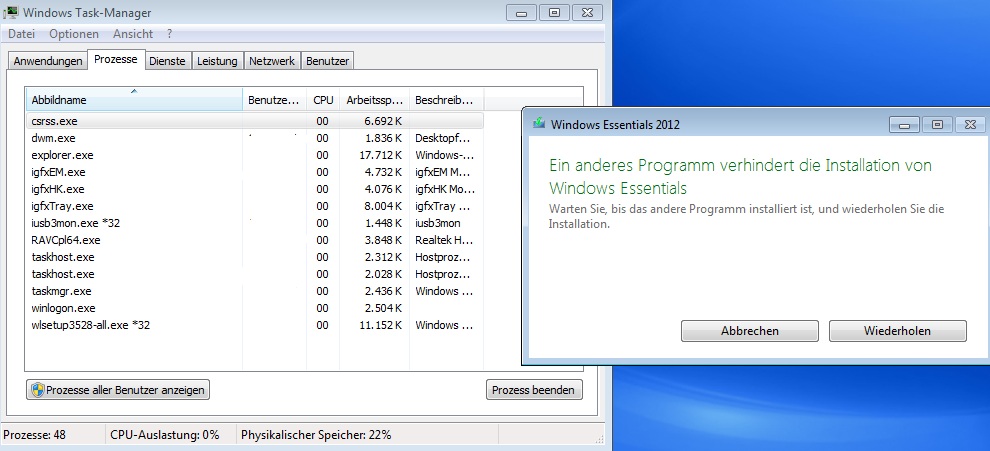Click the Desktopf... description cell

tap(442, 138)
